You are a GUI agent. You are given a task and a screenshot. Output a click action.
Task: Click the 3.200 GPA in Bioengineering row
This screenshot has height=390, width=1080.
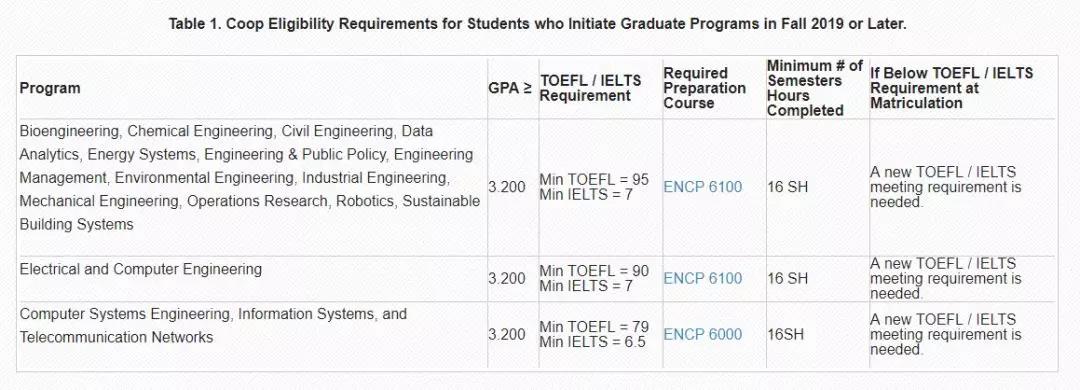(507, 187)
